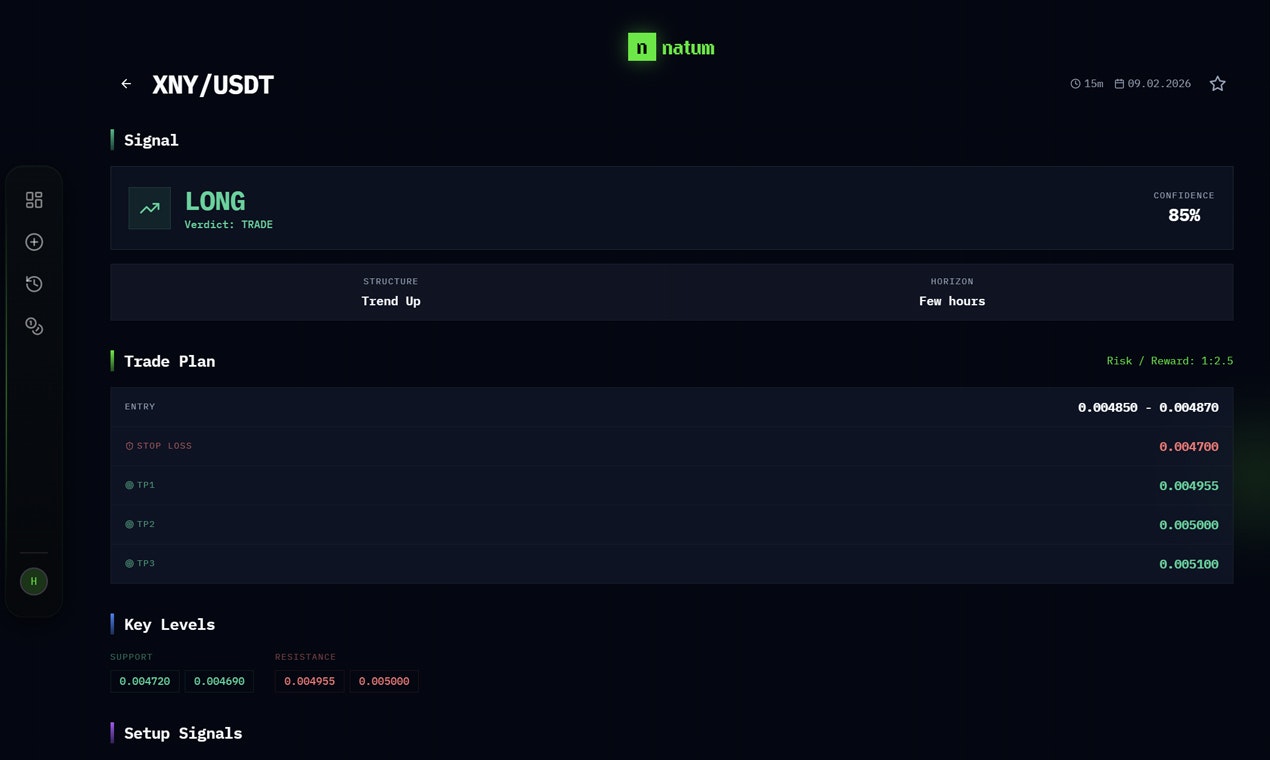This screenshot has height=760, width=1270.
Task: Select resistance level chip 0.005000
Action: (384, 681)
